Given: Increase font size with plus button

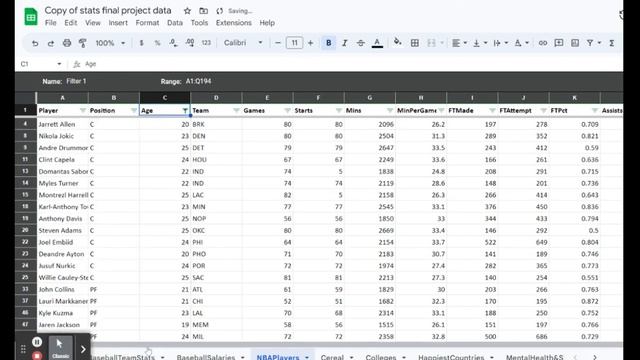Looking at the screenshot, I should (310, 43).
